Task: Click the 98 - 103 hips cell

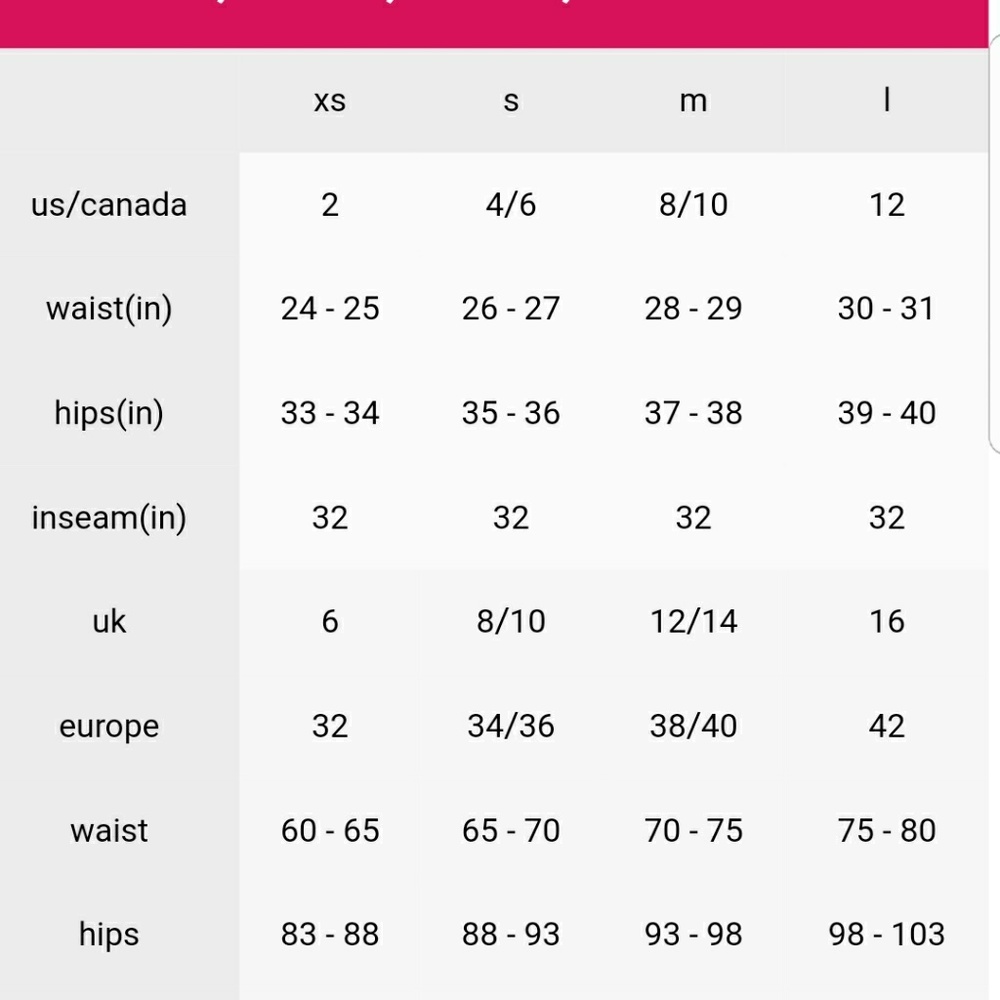Action: tap(886, 934)
